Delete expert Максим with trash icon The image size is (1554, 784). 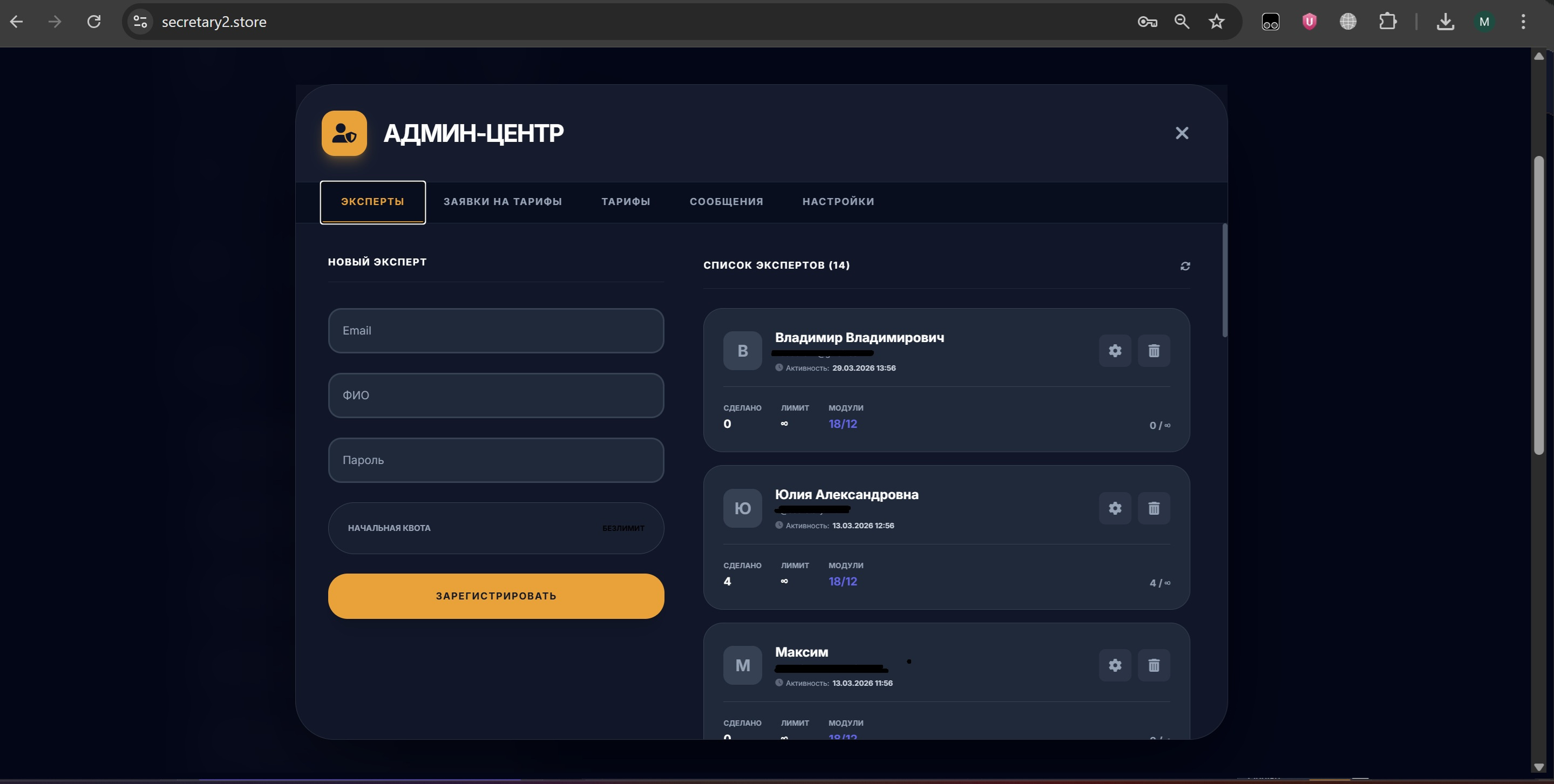click(1153, 665)
